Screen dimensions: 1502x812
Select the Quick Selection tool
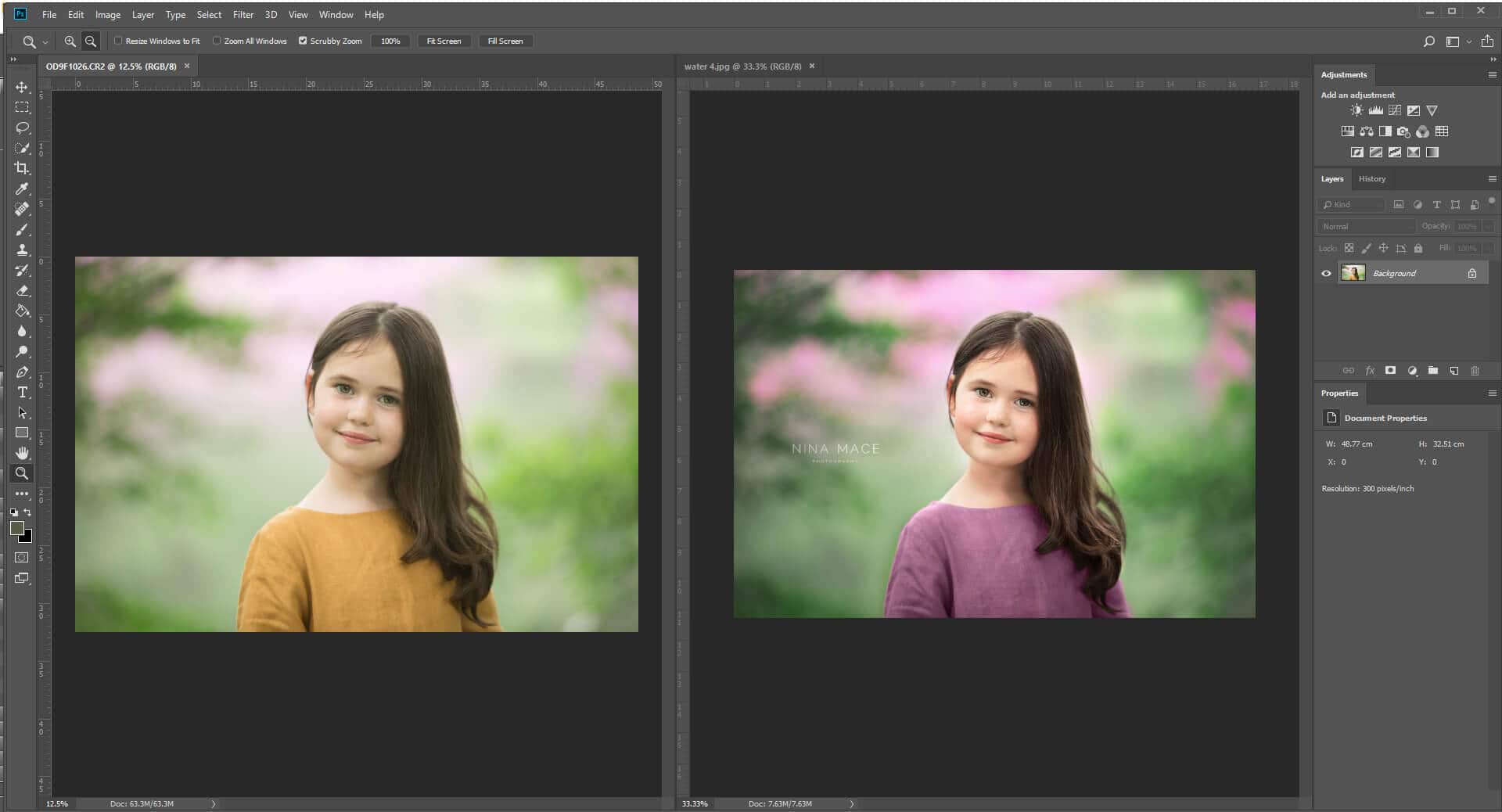click(x=22, y=148)
